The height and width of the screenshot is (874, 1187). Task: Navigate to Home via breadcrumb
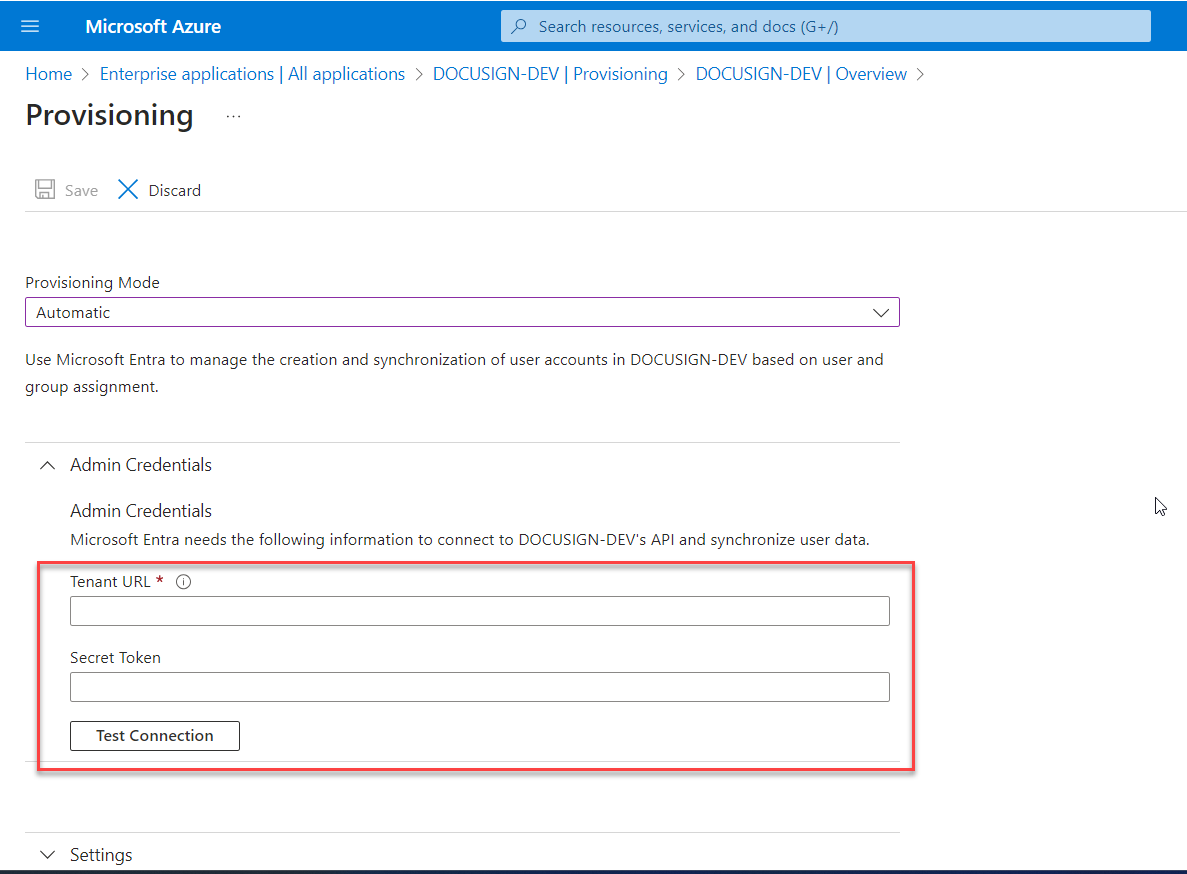pyautogui.click(x=48, y=74)
